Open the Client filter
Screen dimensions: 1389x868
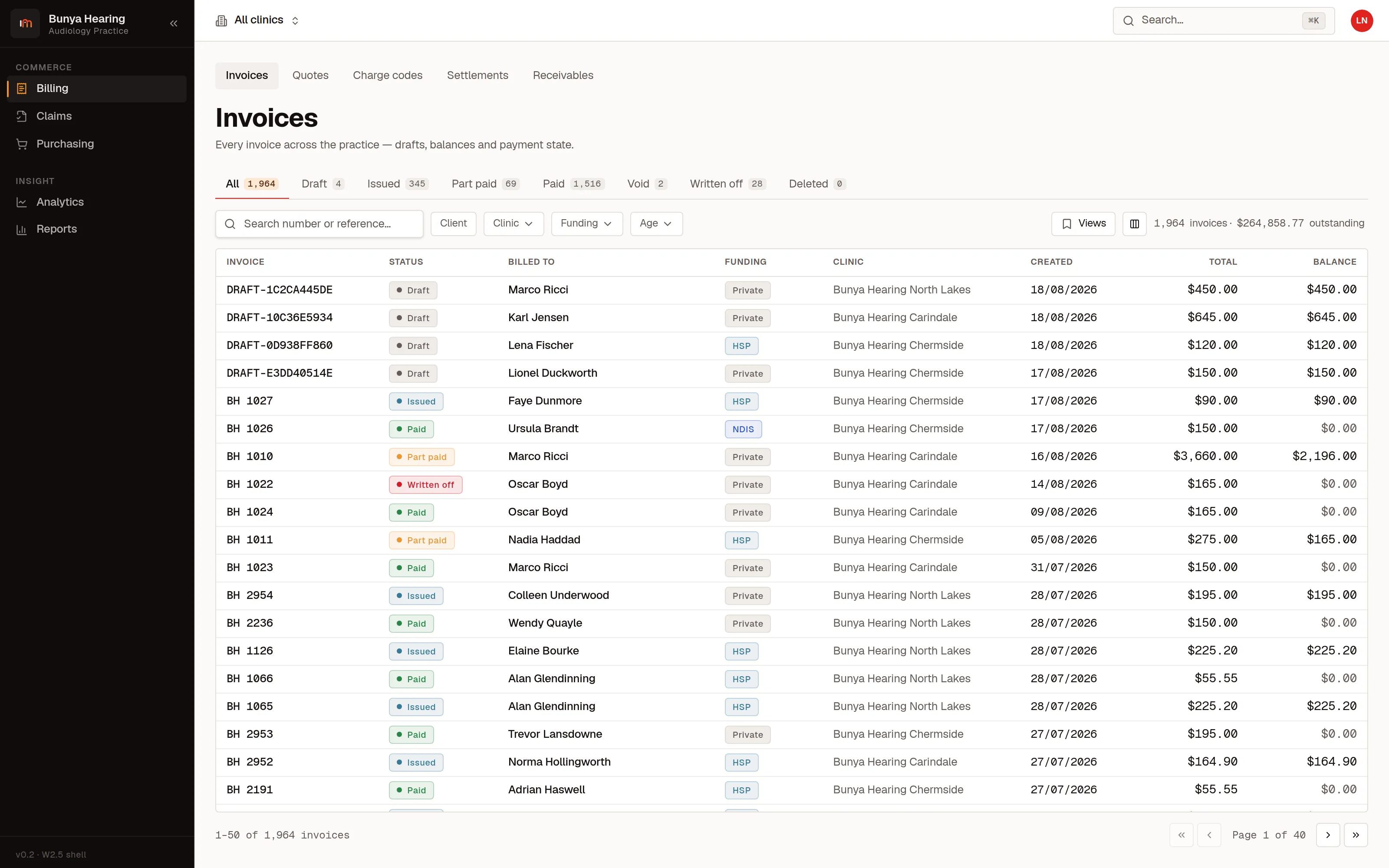click(454, 224)
